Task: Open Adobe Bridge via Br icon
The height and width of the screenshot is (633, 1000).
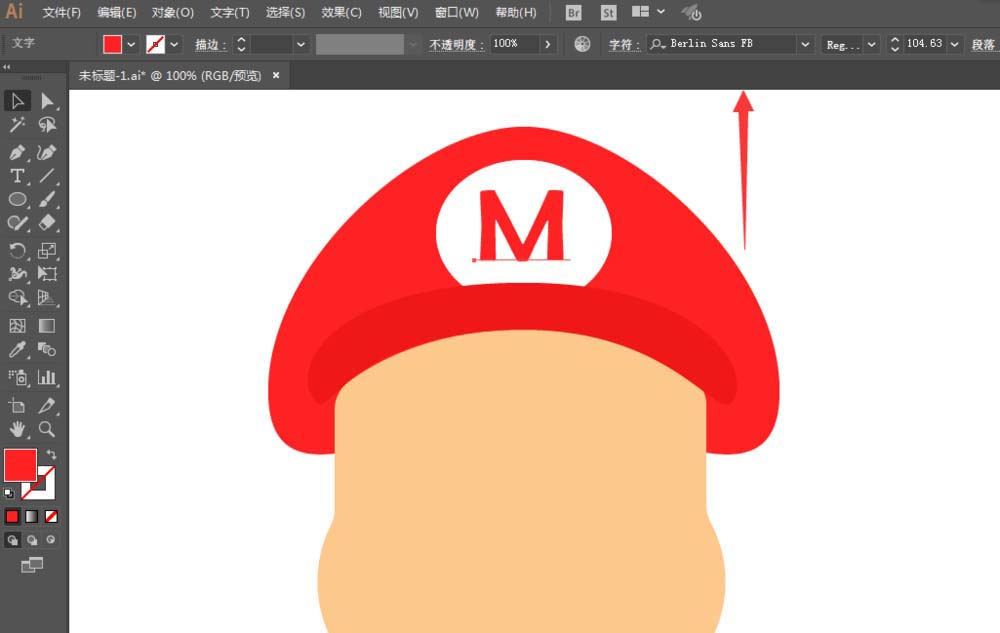Action: (573, 12)
